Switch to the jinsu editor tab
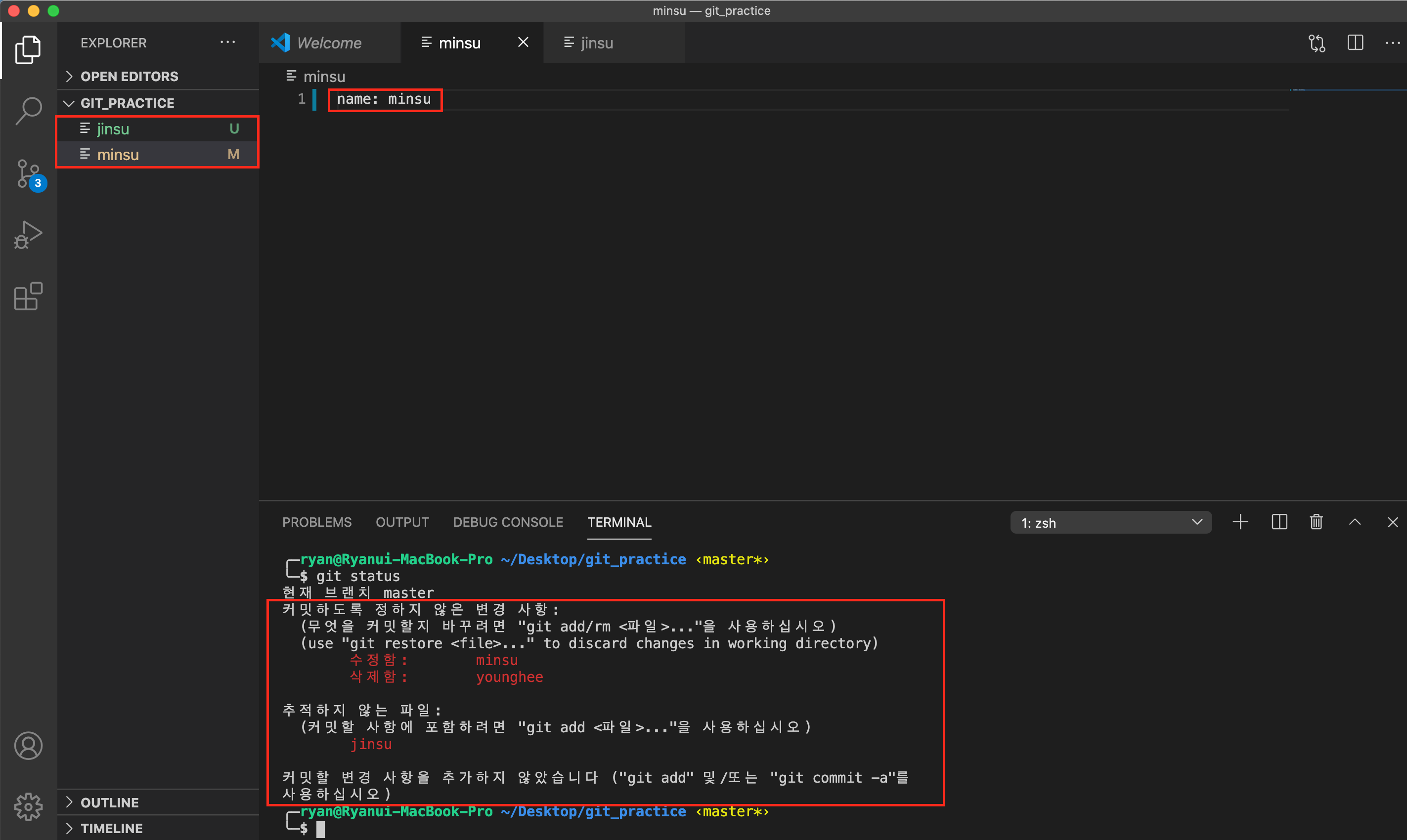This screenshot has height=840, width=1407. [x=596, y=43]
